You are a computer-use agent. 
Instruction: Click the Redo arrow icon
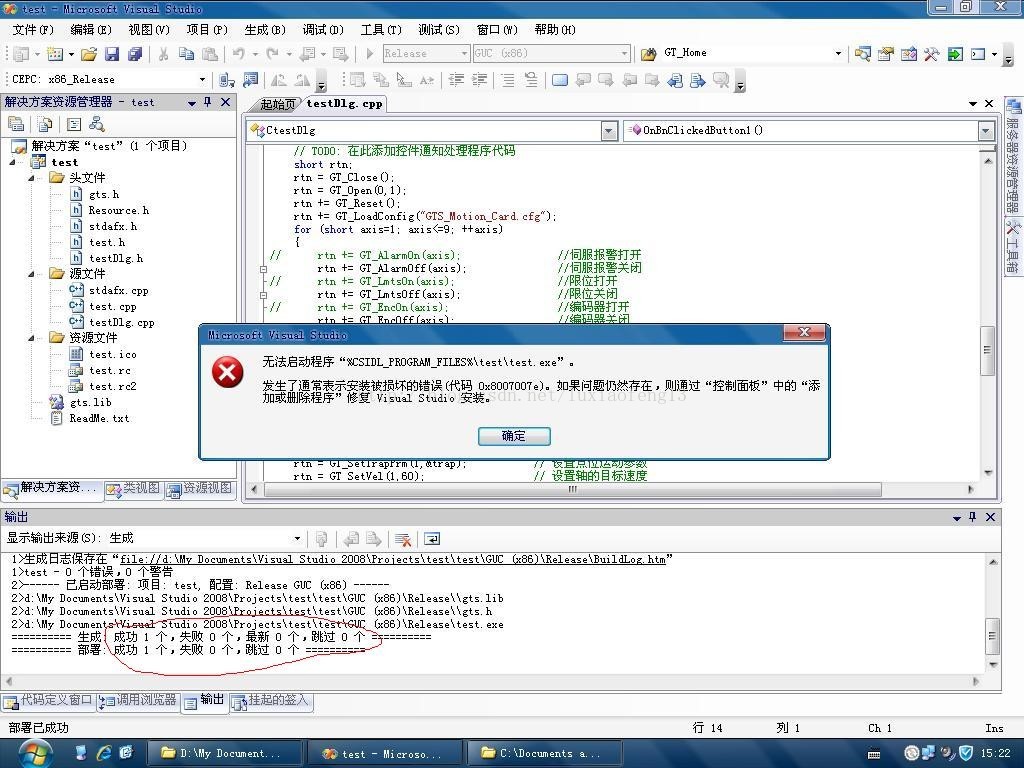(273, 54)
